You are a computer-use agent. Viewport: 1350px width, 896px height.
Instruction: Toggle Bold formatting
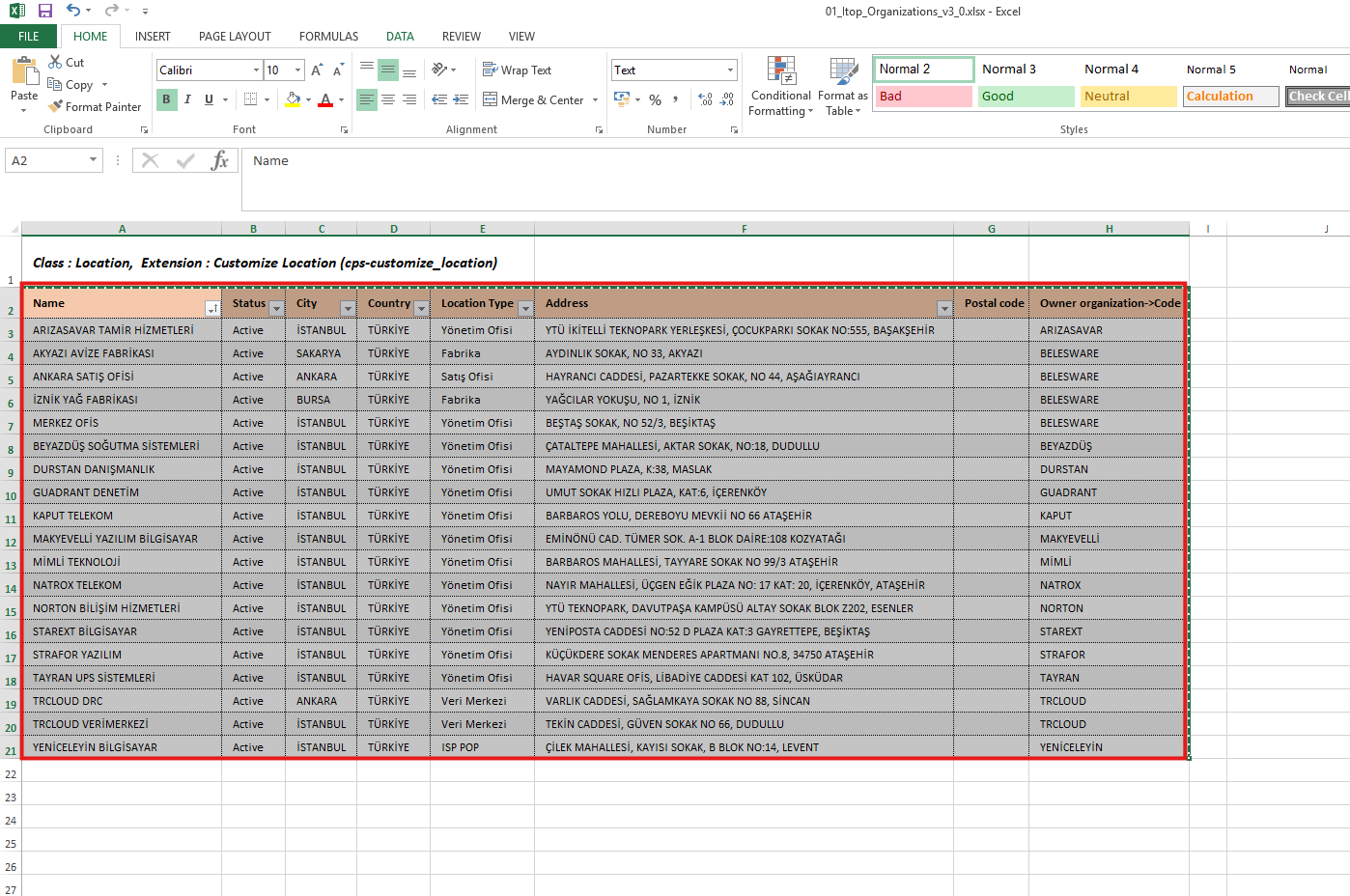pos(166,99)
